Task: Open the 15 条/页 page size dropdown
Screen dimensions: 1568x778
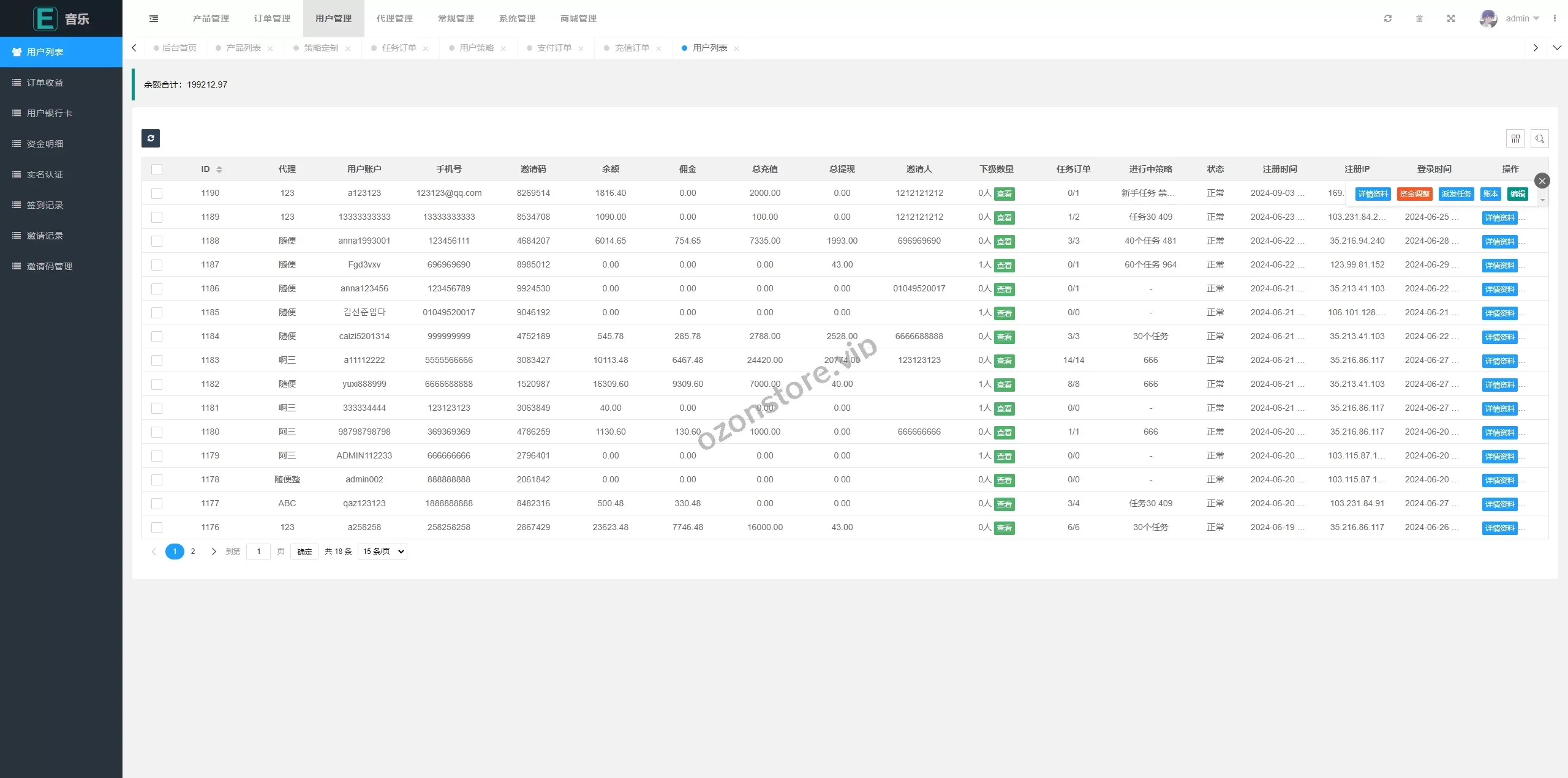Action: [383, 552]
